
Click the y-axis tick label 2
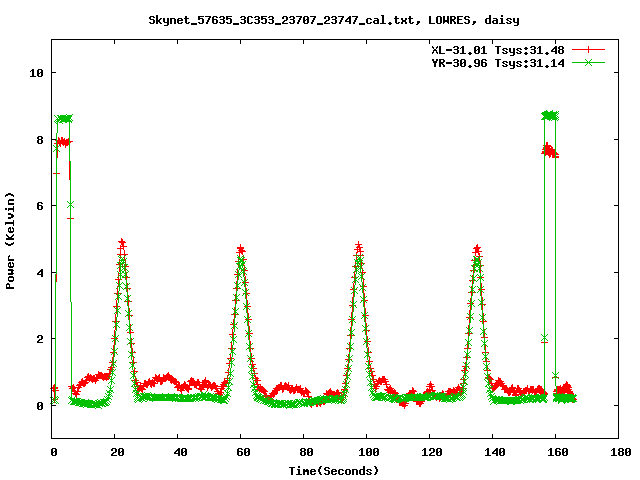[40, 339]
